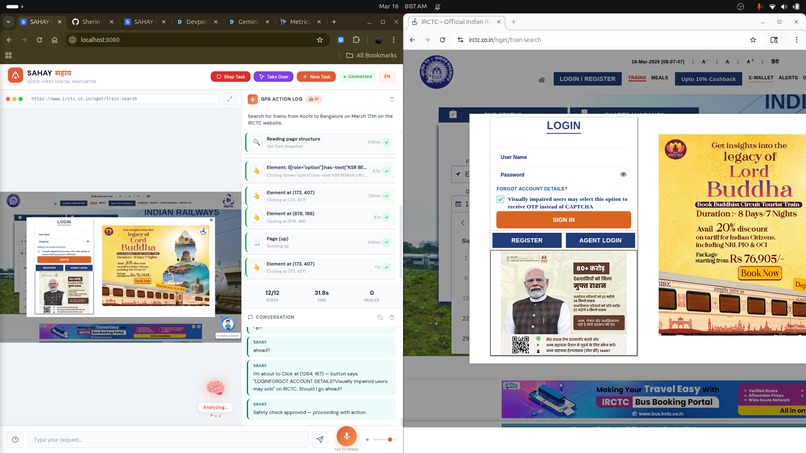Increase font size with A+ control
Viewport: 806px width, 453px height.
[750, 62]
